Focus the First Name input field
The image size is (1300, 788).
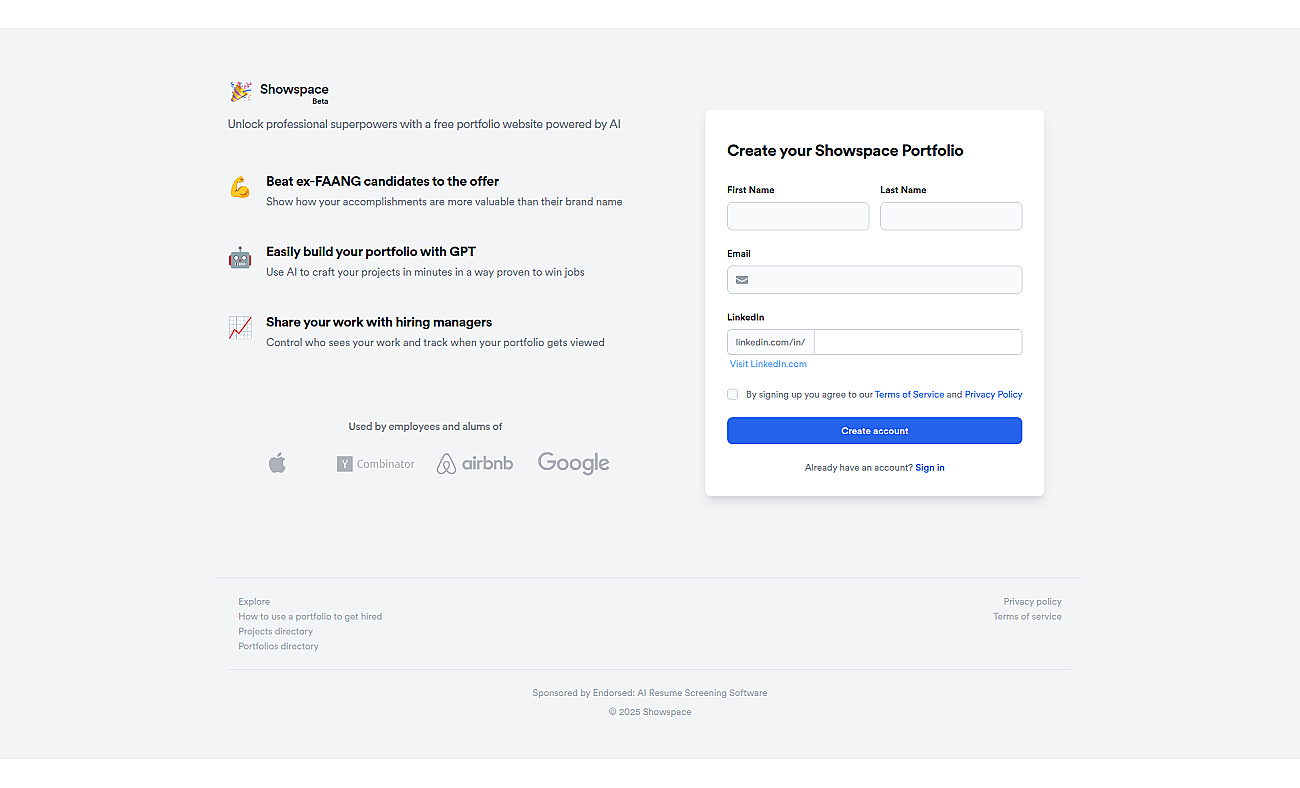(x=798, y=216)
